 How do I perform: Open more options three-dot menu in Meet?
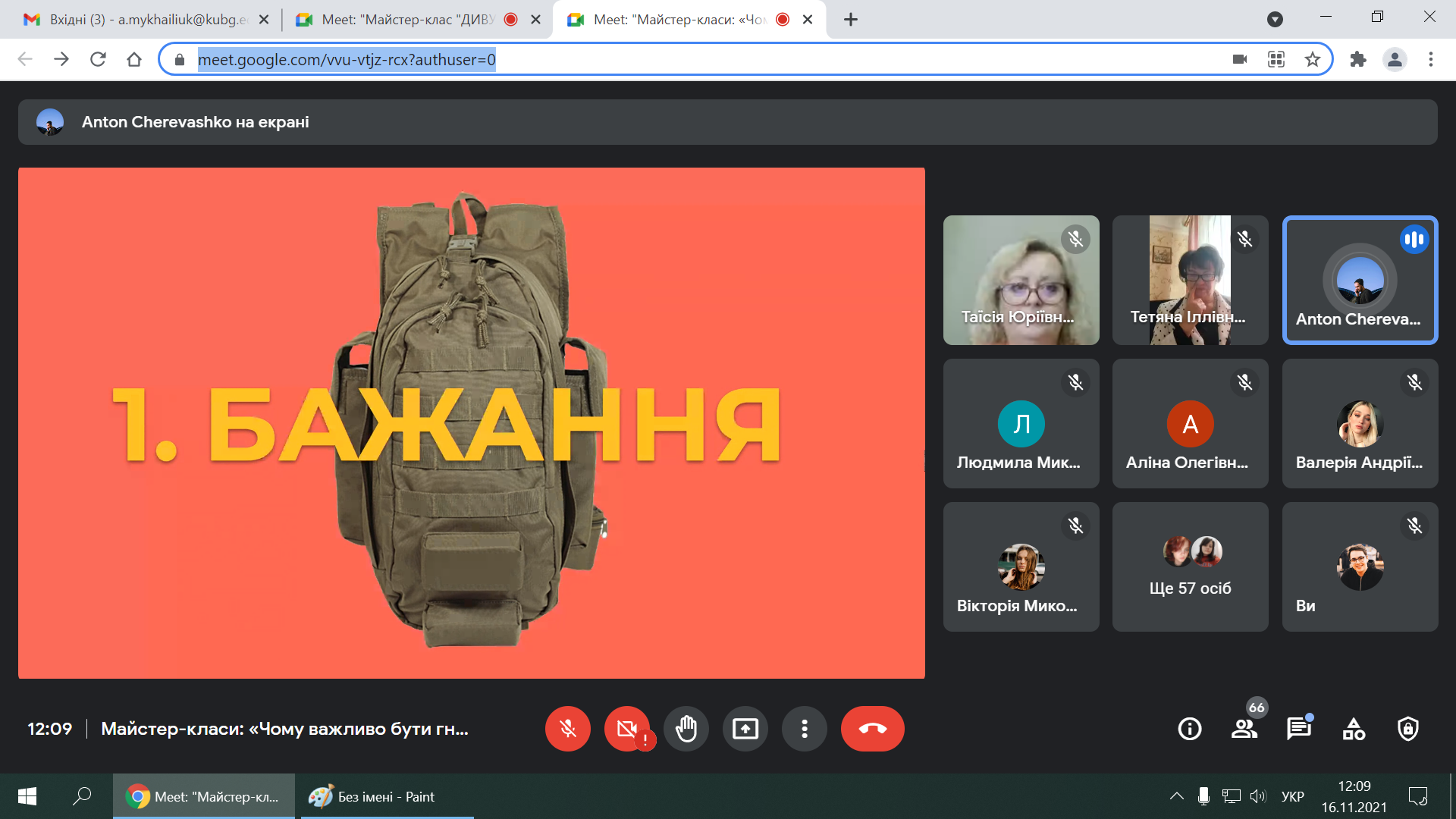(804, 729)
